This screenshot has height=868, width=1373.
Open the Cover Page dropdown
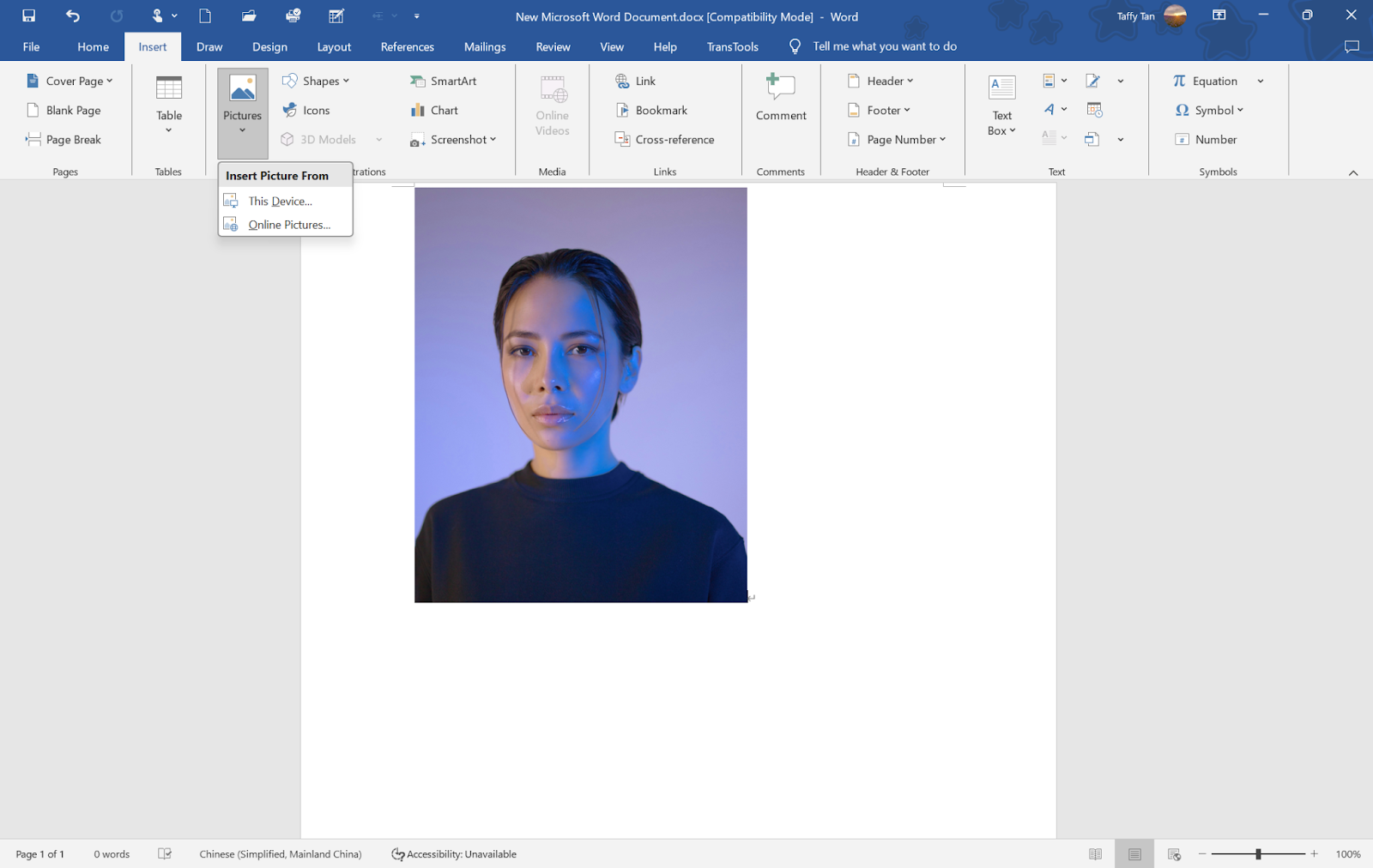pyautogui.click(x=70, y=81)
